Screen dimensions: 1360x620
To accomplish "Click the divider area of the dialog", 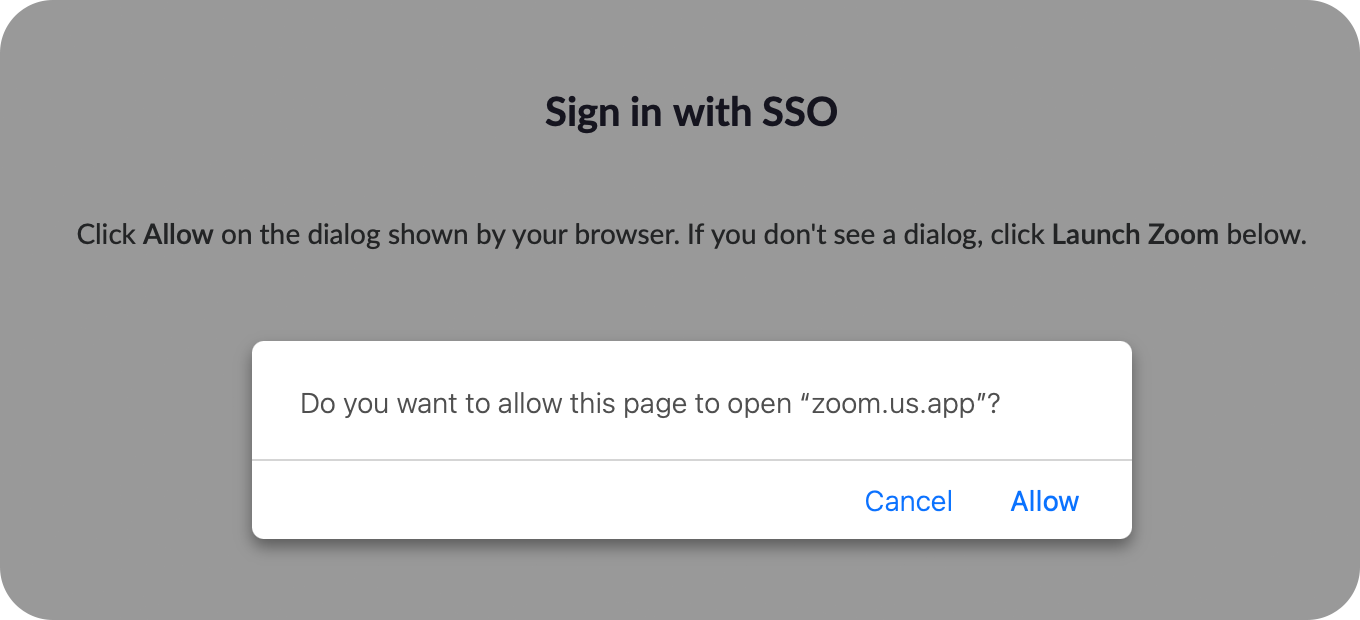I will pos(690,459).
